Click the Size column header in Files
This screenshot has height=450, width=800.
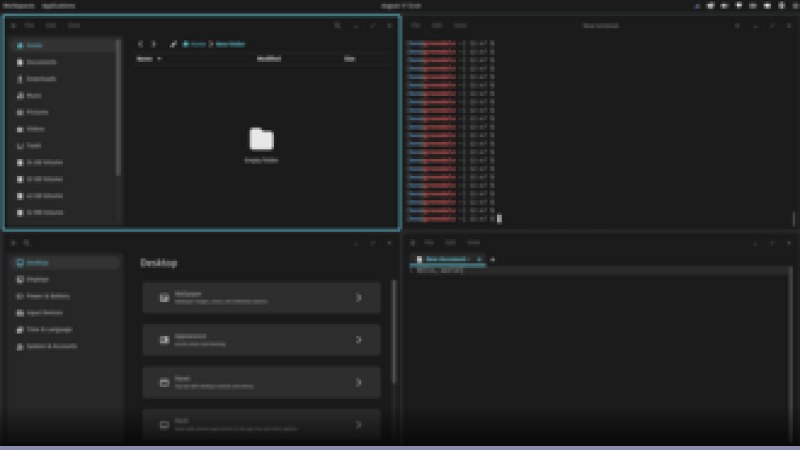(x=349, y=59)
